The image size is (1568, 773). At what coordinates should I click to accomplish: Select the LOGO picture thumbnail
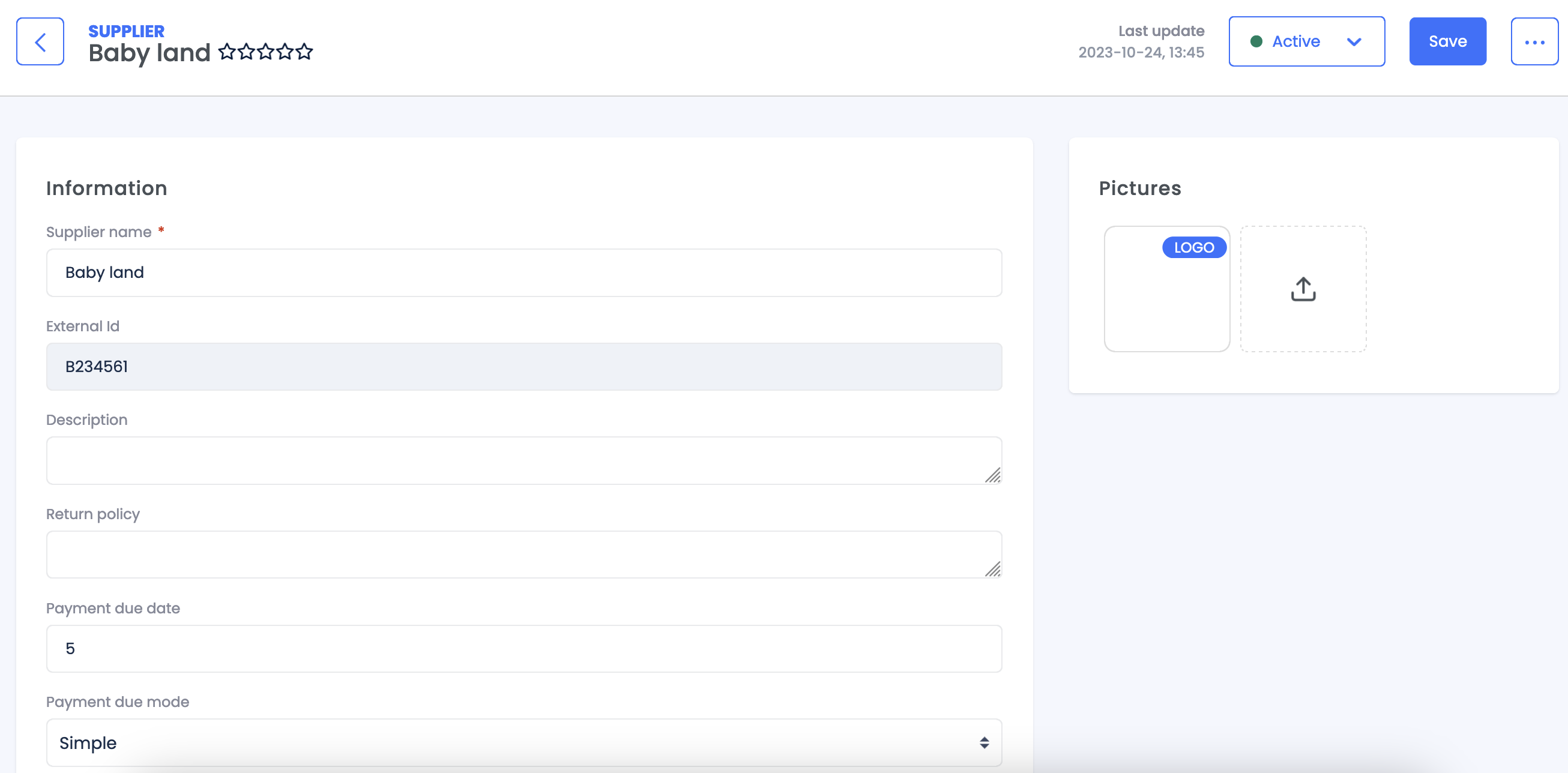[x=1166, y=289]
